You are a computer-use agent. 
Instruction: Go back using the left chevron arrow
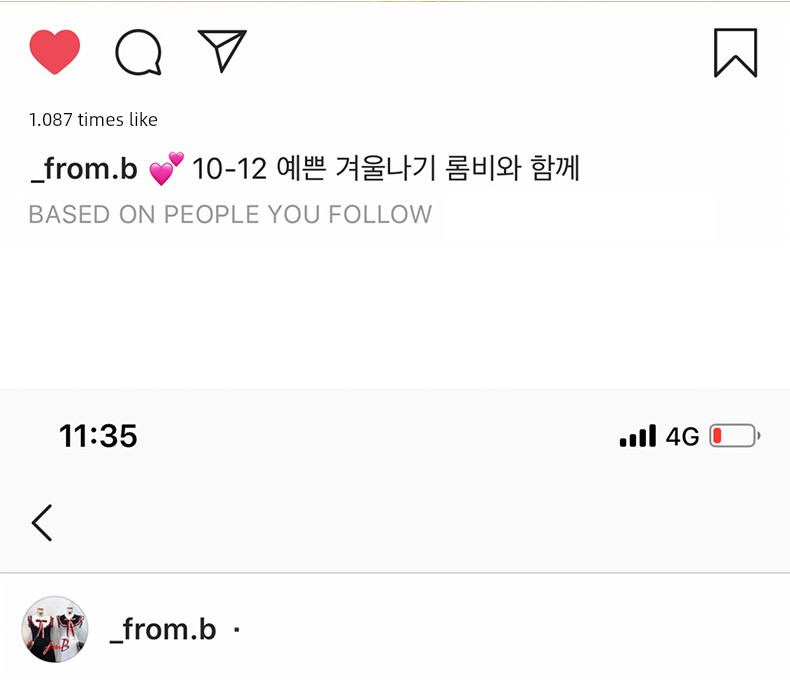click(x=42, y=522)
